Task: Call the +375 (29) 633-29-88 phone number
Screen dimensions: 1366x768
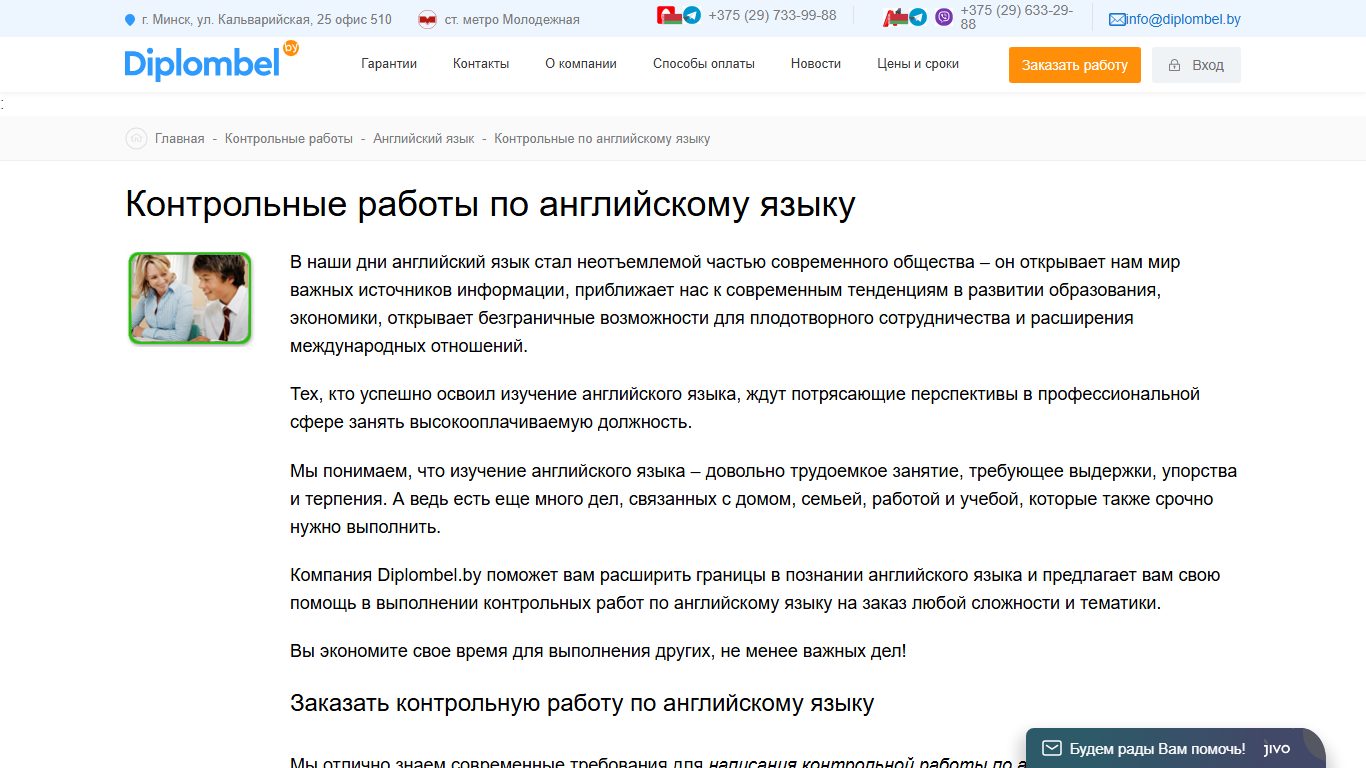Action: (1017, 17)
